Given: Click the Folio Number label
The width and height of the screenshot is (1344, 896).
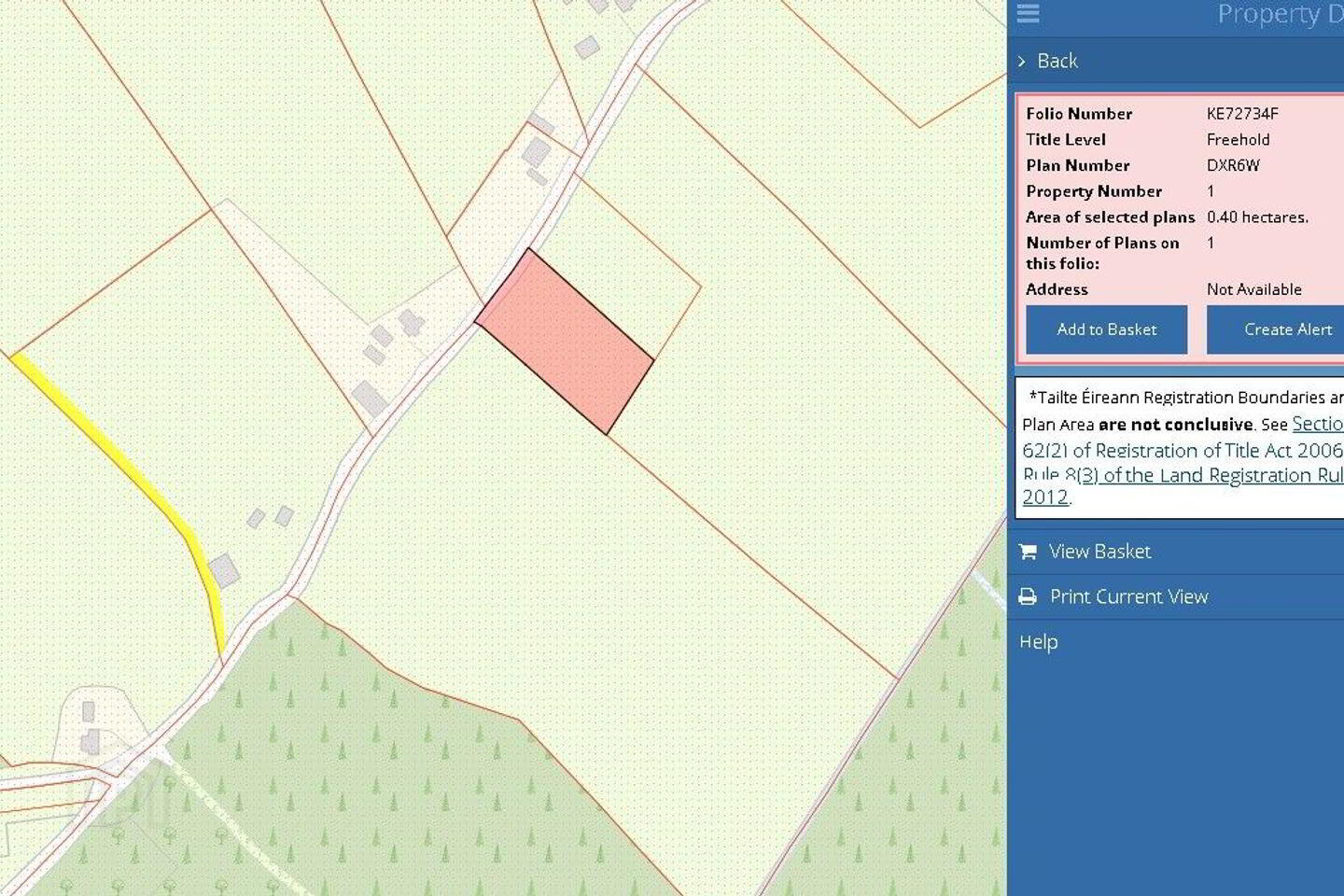Looking at the screenshot, I should (1079, 114).
